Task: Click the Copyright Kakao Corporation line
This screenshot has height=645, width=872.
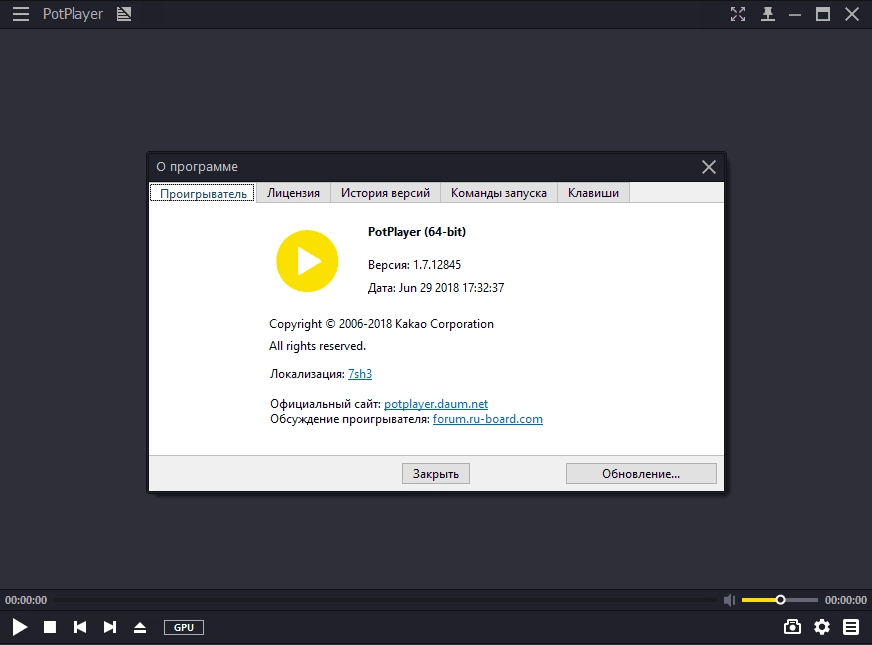Action: pos(382,324)
